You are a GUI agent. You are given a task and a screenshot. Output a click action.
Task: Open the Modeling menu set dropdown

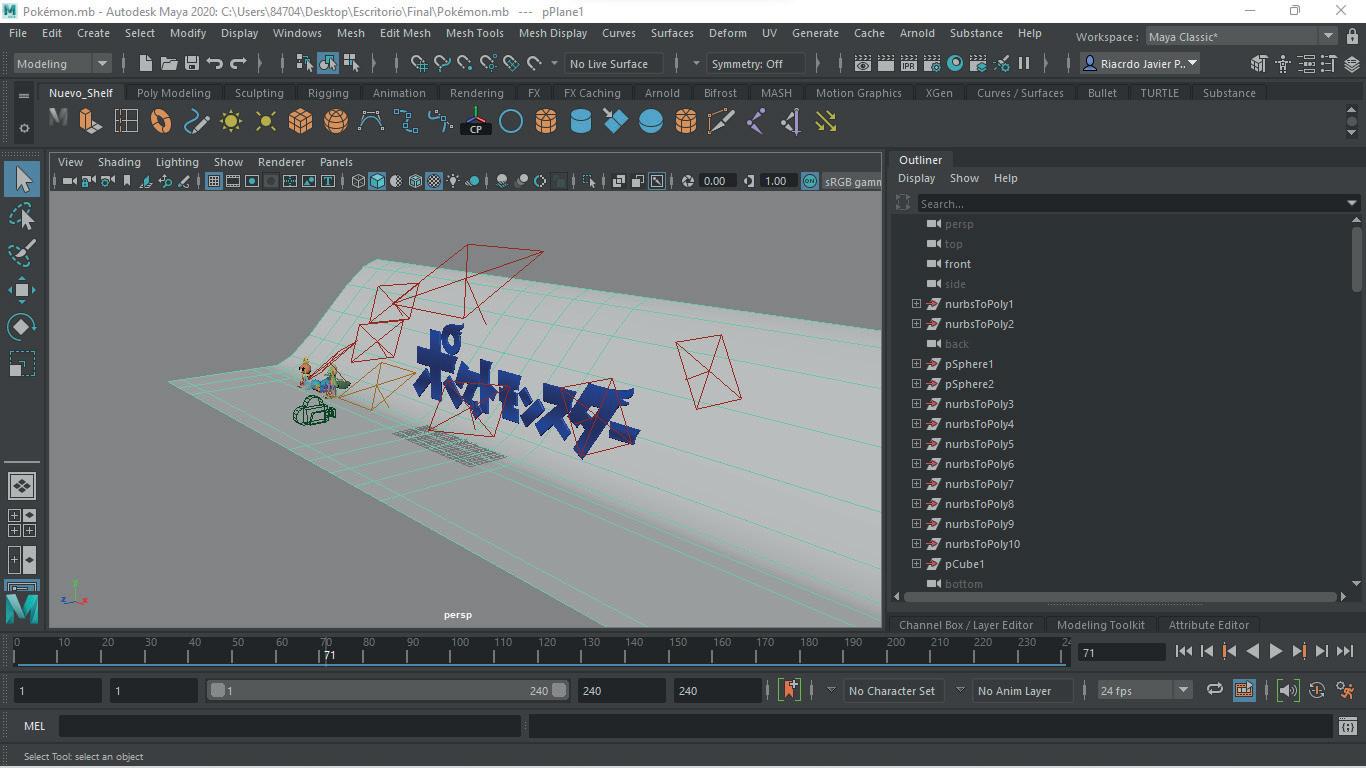[x=62, y=63]
